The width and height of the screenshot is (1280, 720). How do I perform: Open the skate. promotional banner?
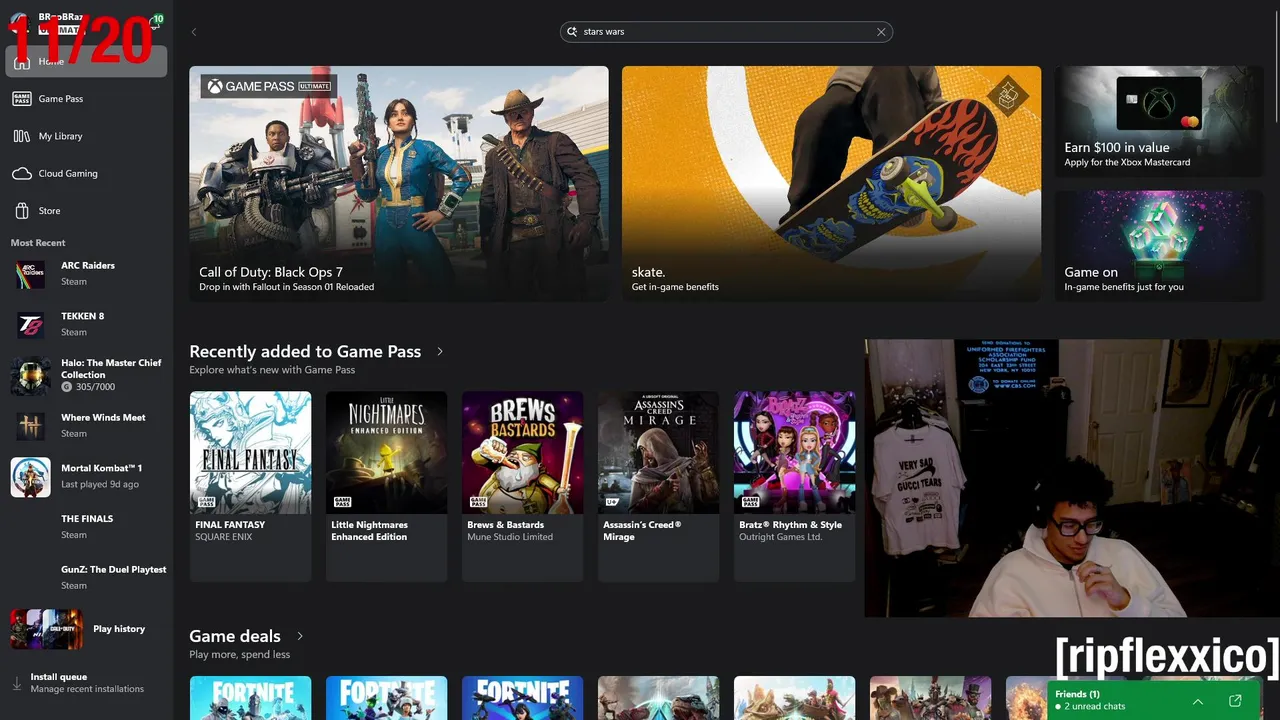(x=831, y=184)
